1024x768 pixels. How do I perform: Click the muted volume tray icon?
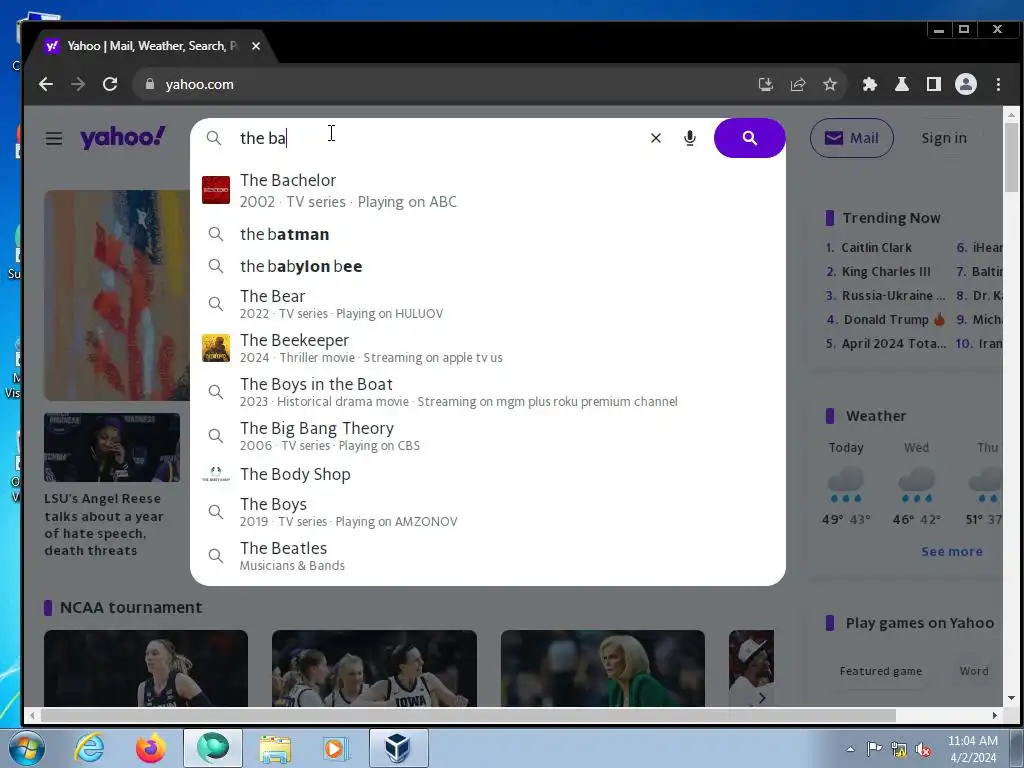pos(923,750)
